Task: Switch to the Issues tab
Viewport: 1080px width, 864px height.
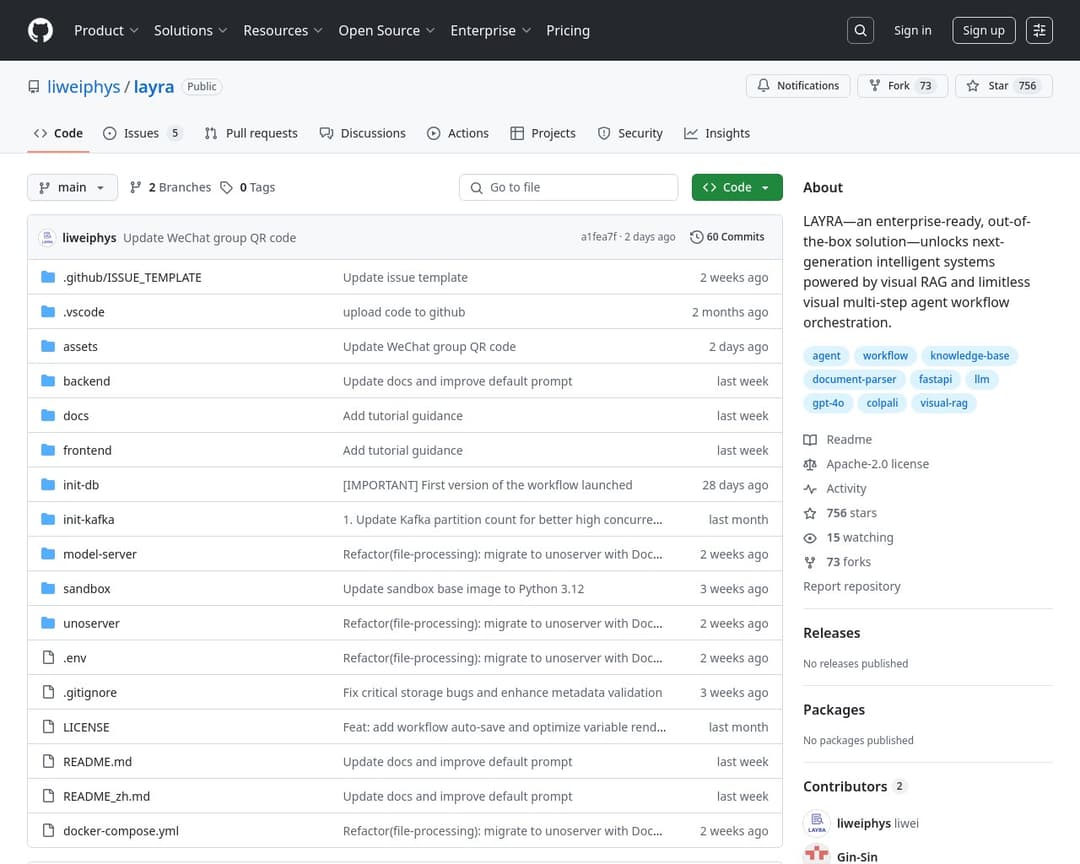Action: click(x=143, y=133)
